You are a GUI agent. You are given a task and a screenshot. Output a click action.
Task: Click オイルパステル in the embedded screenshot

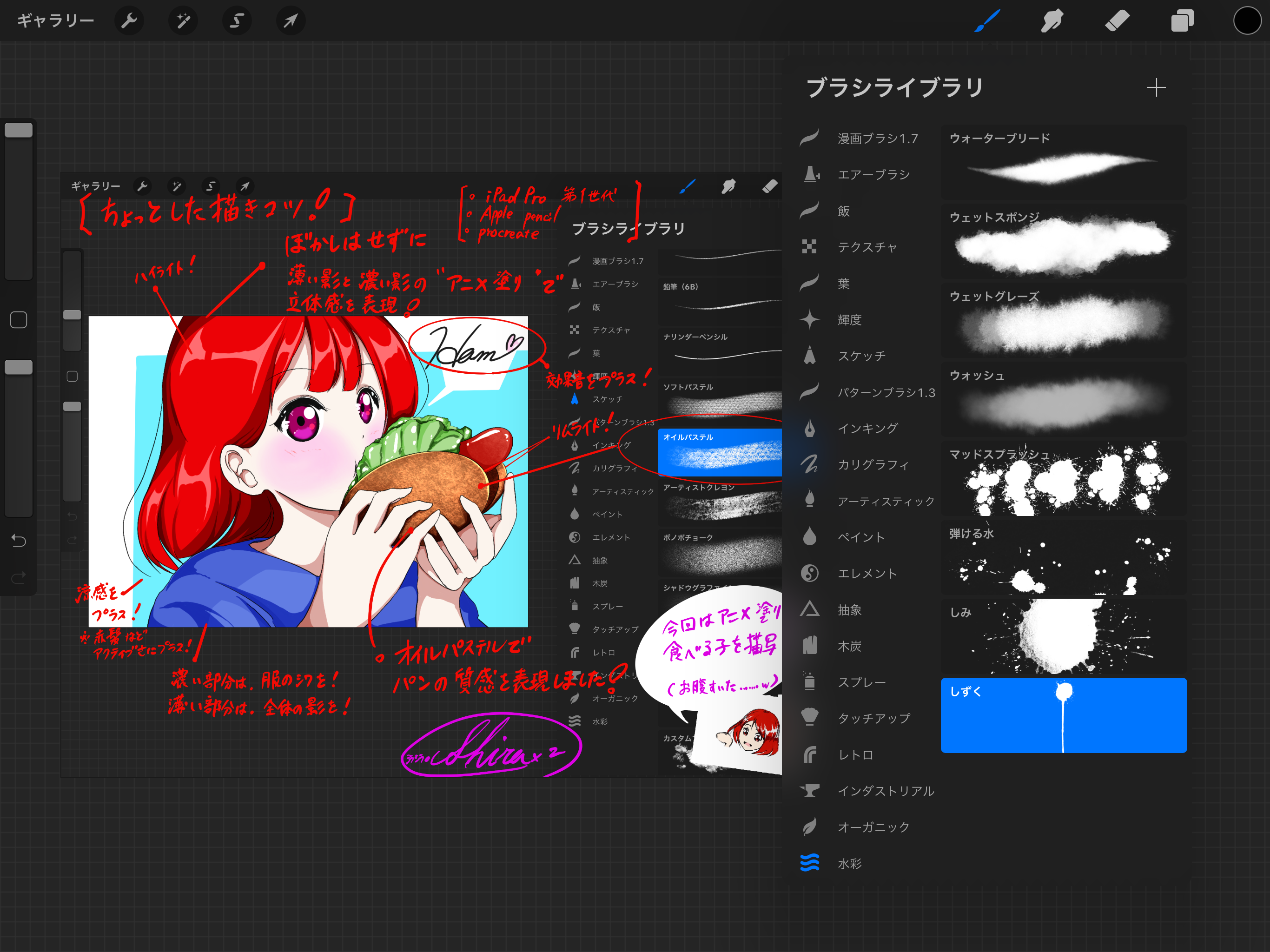[x=720, y=452]
